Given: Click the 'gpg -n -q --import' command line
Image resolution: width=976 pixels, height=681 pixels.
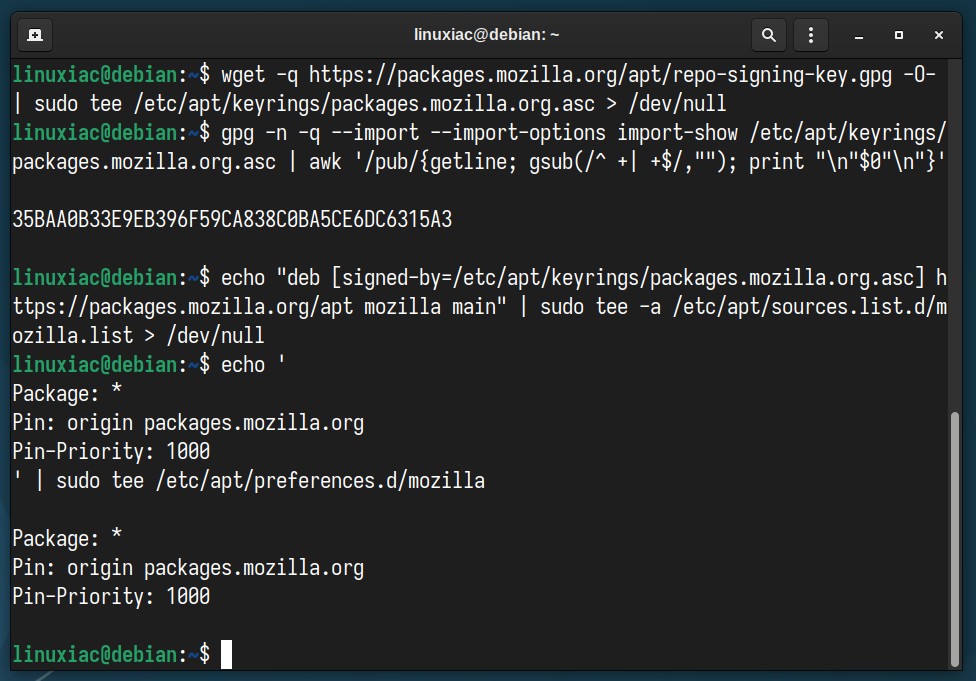Looking at the screenshot, I should click(x=479, y=133).
